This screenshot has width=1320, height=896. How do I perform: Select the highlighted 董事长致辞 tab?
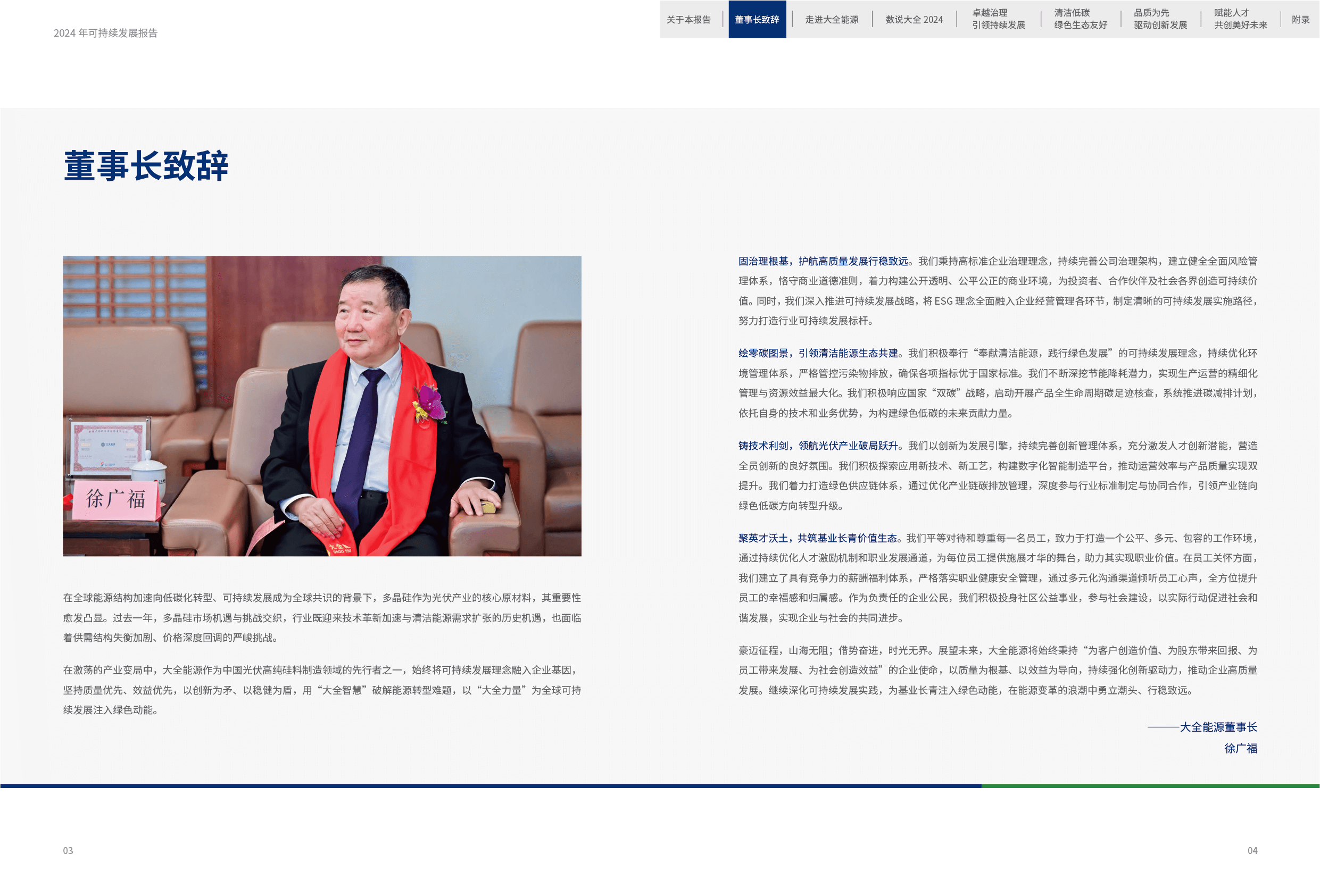[757, 19]
